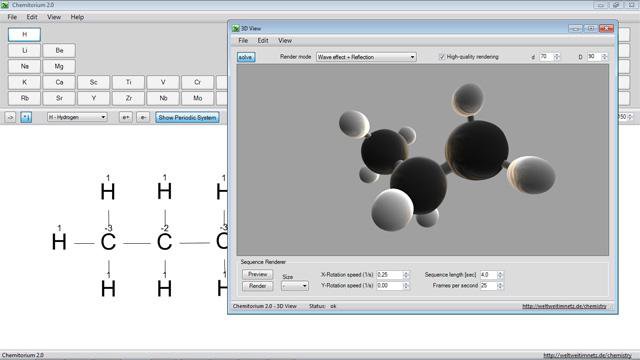Open chemistry link in main window status bar
The width and height of the screenshot is (640, 360).
tap(587, 356)
